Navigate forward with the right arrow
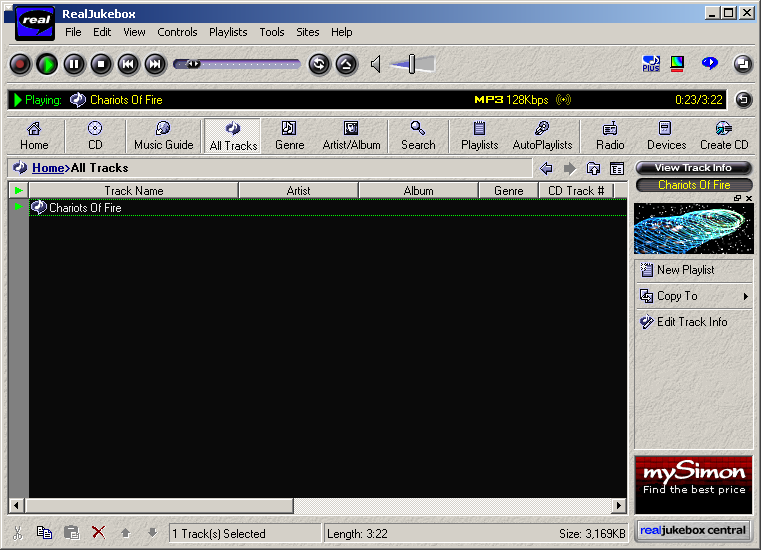The height and width of the screenshot is (550, 761). (x=570, y=168)
